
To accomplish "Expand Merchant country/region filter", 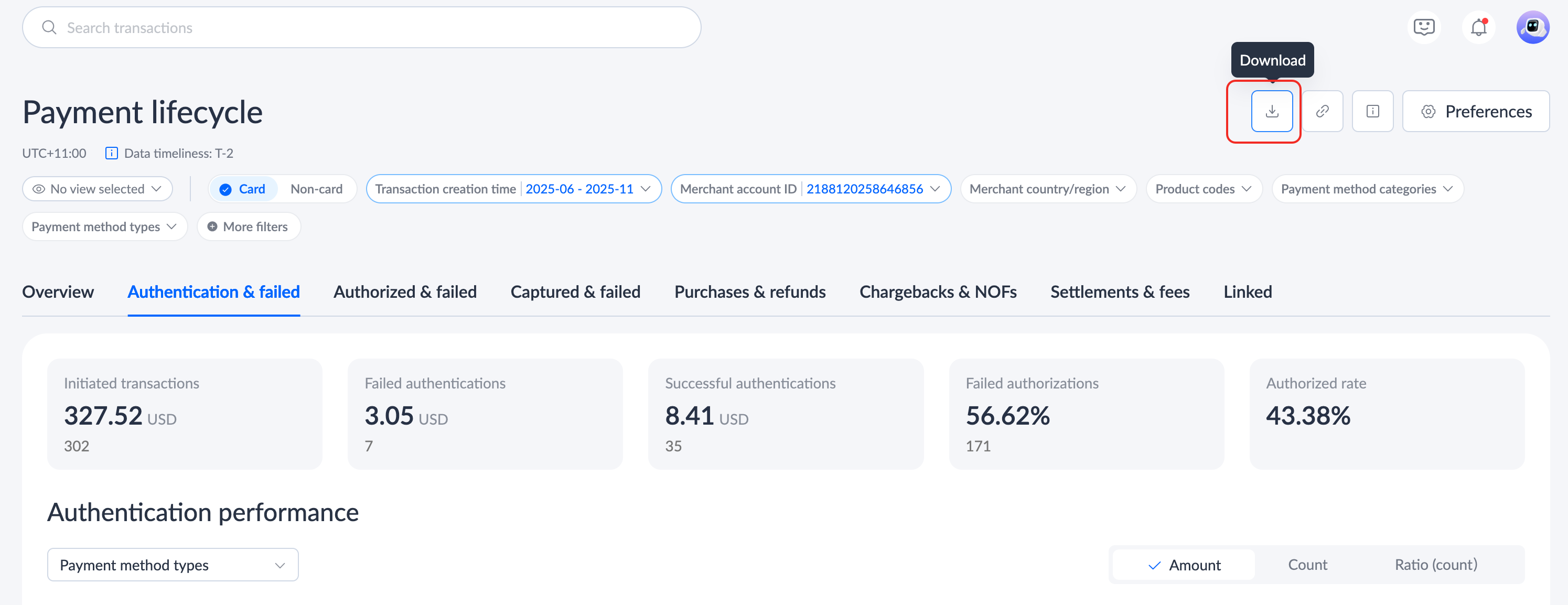I will 1047,189.
